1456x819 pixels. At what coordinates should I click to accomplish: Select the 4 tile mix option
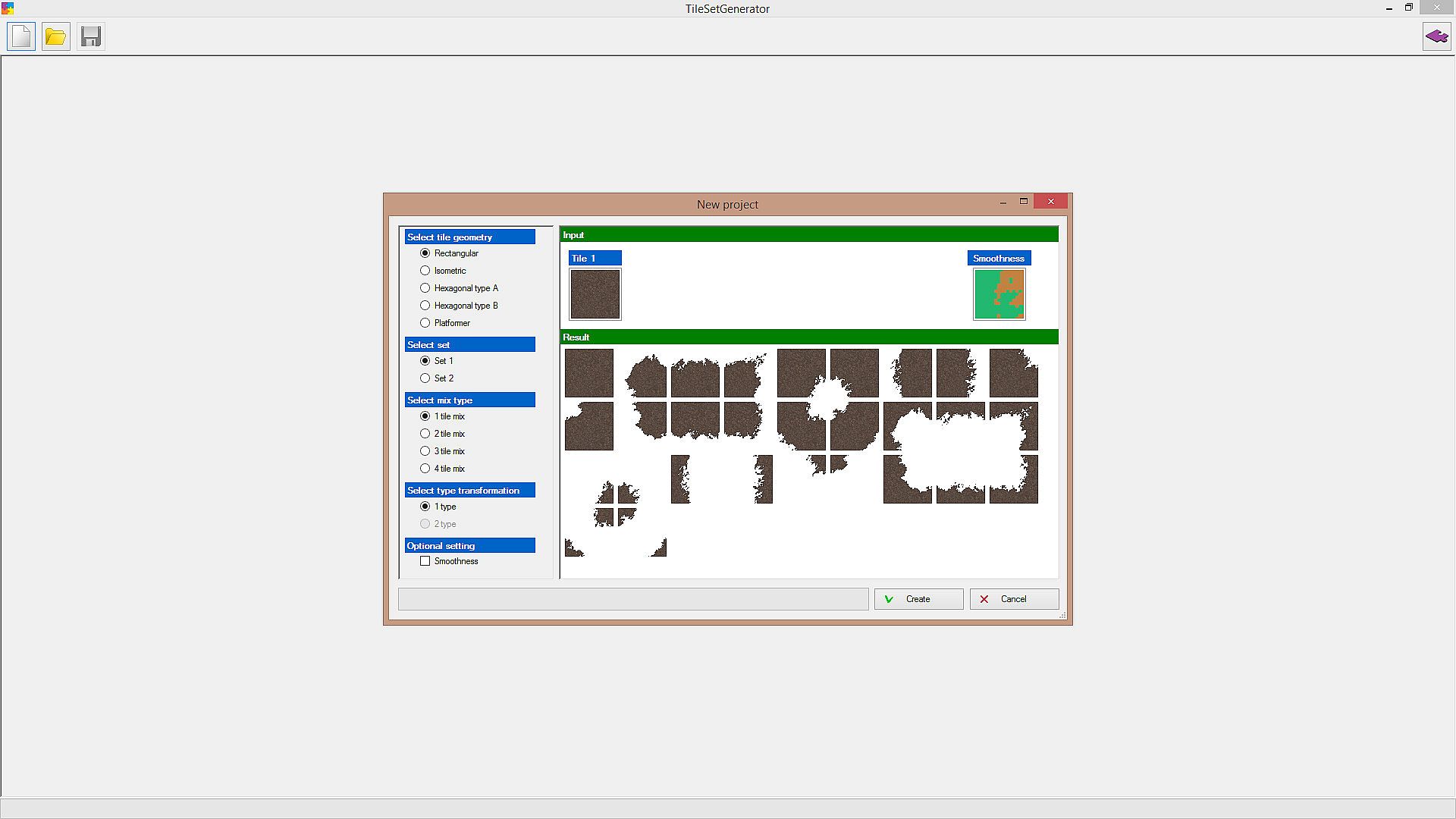(x=425, y=469)
